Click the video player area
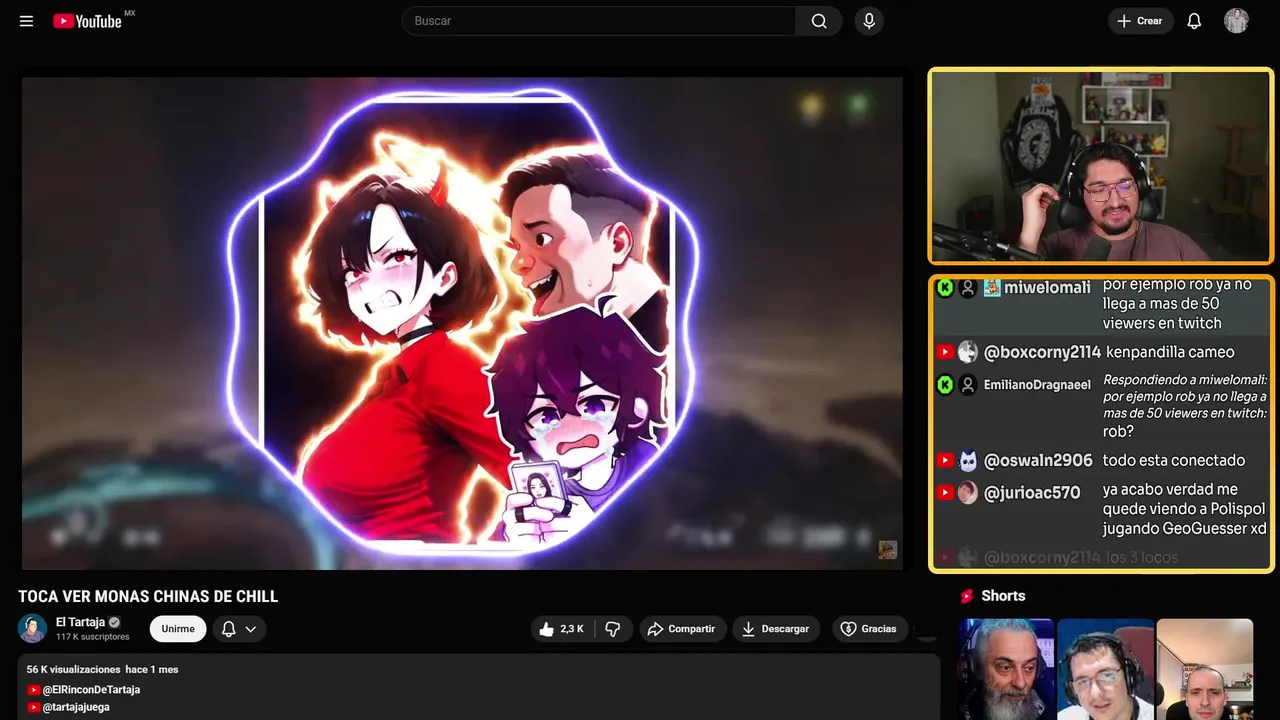 462,323
